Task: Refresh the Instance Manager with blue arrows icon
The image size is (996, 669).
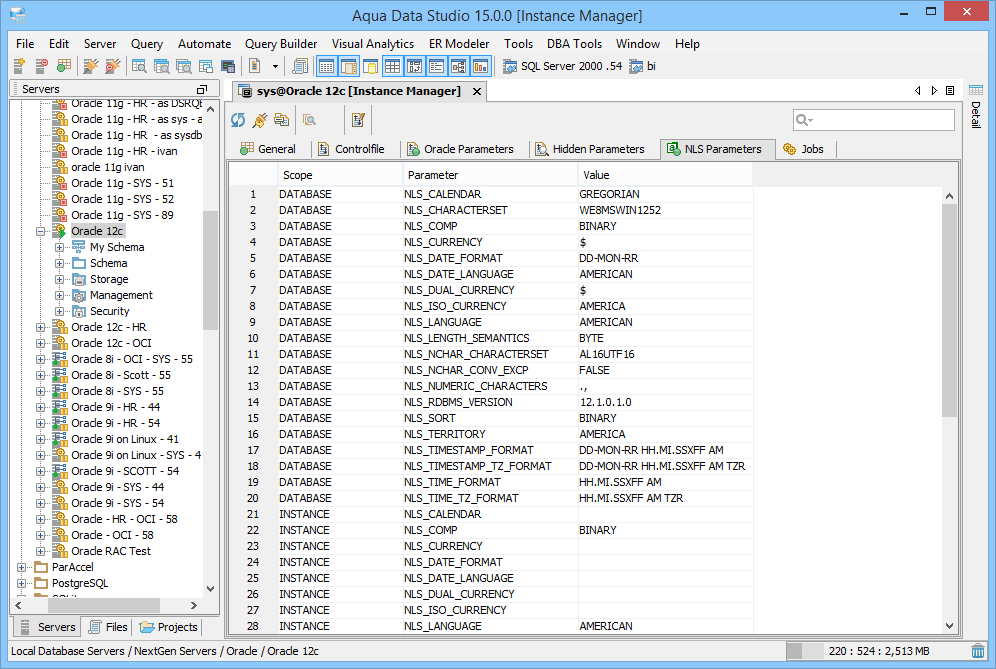Action: (x=238, y=120)
